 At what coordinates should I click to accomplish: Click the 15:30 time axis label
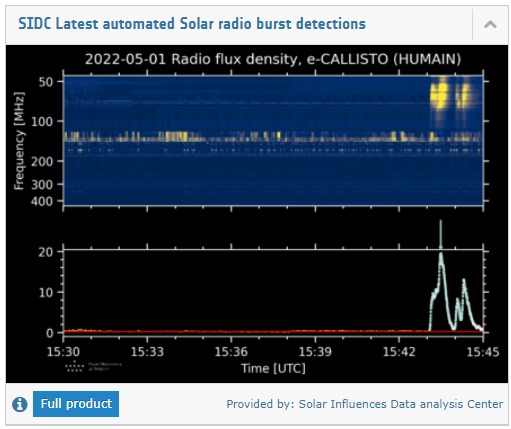click(x=63, y=352)
